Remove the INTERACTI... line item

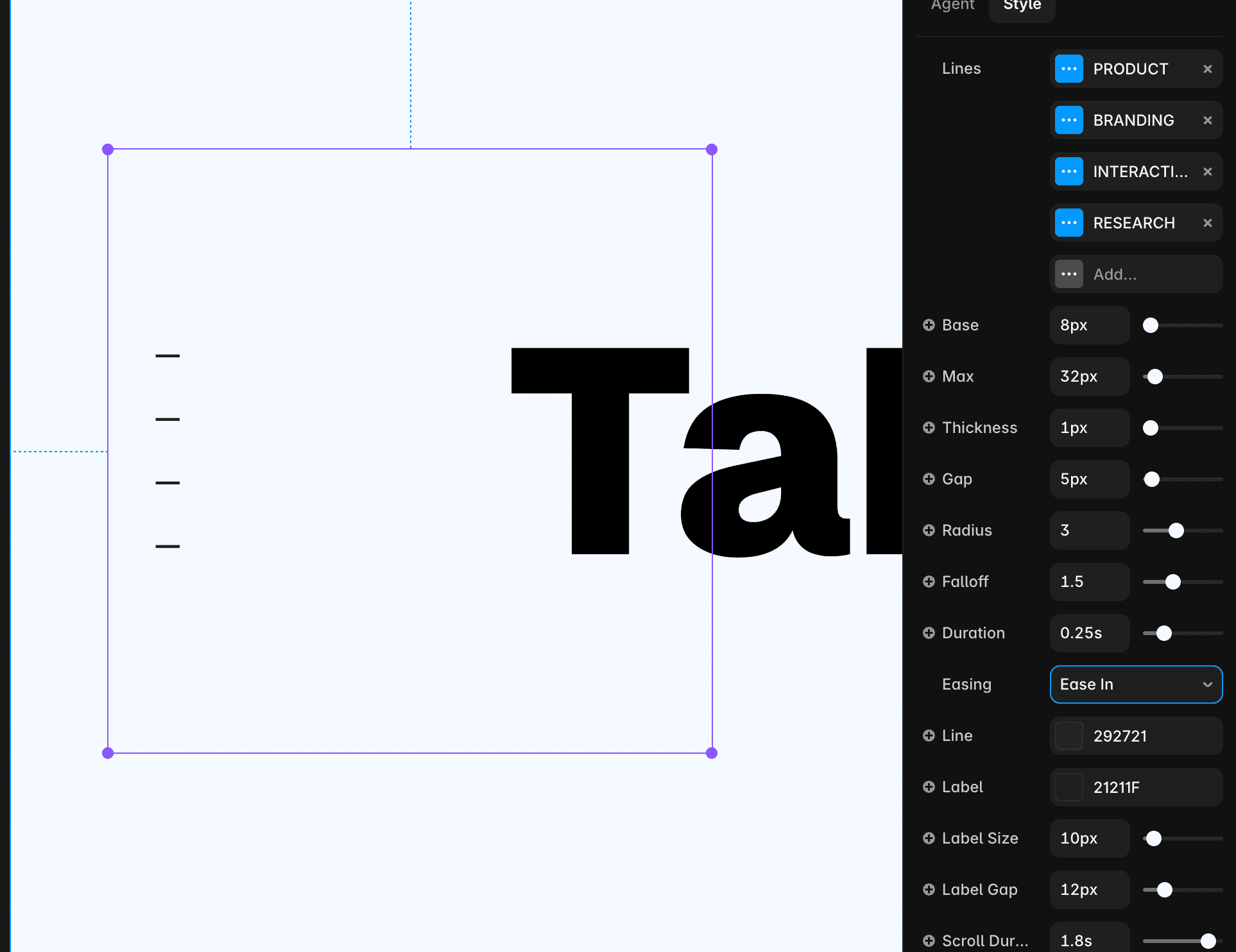coord(1207,171)
